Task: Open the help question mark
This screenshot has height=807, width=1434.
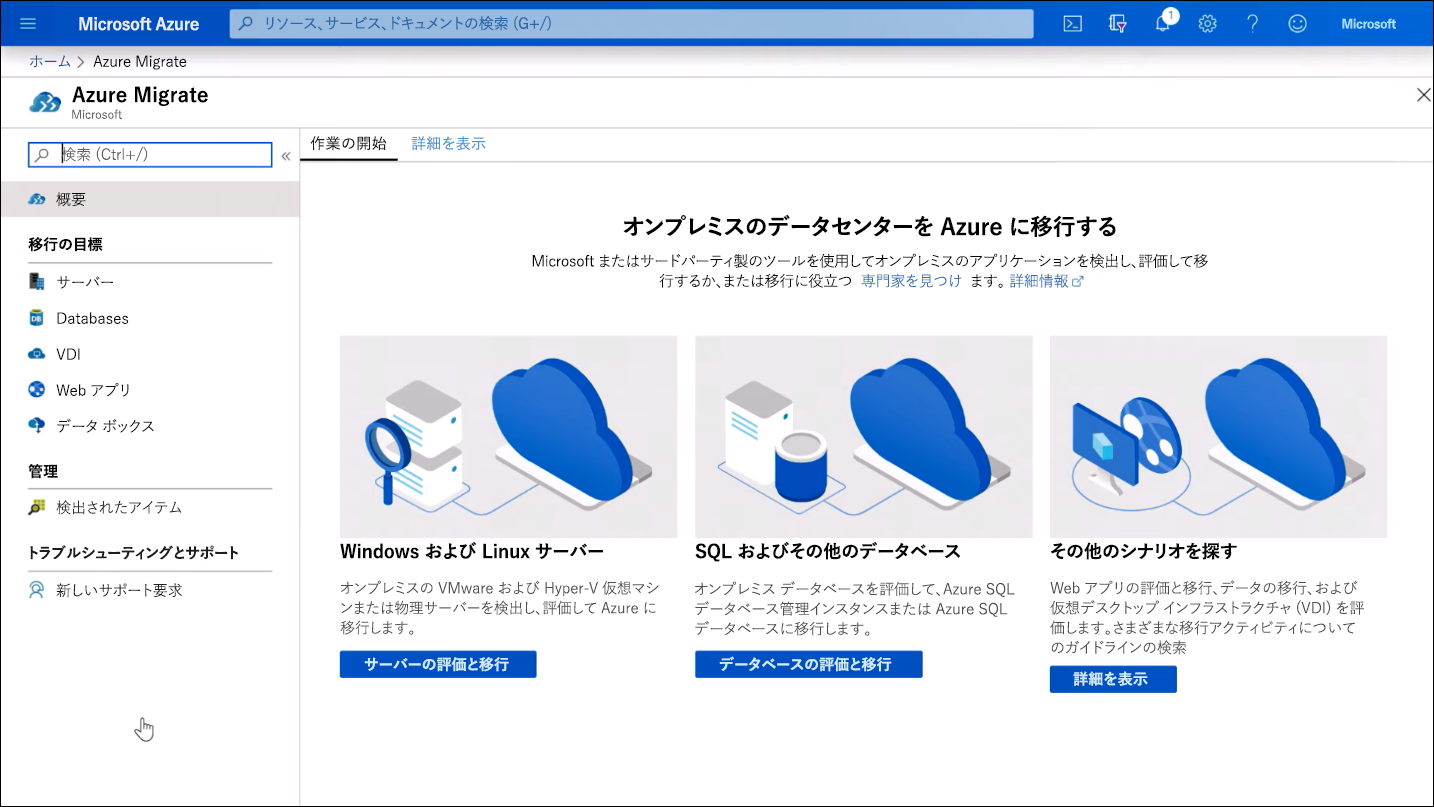Action: click(x=1252, y=24)
